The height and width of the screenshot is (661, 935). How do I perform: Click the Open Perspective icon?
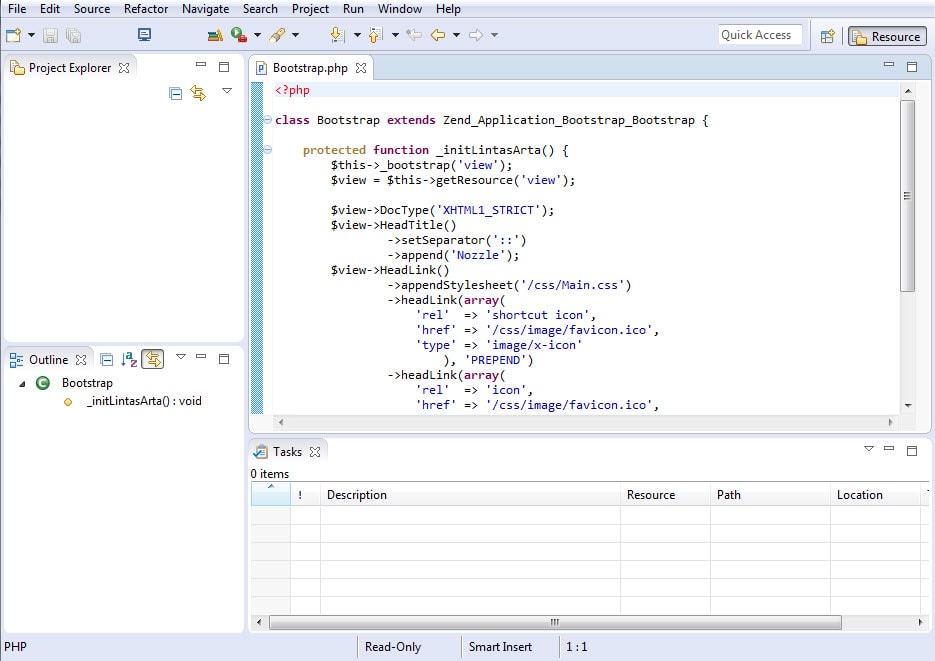[828, 36]
